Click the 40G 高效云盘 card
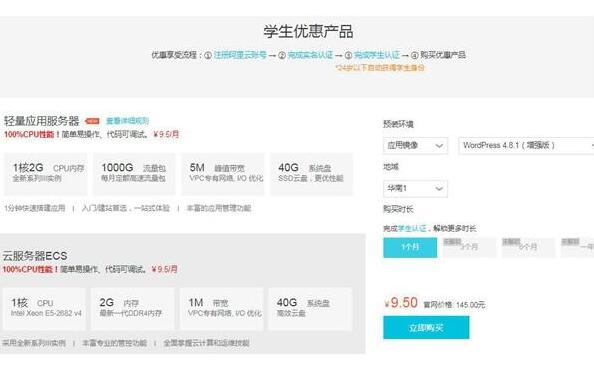This screenshot has width=594, height=366. coord(310,309)
